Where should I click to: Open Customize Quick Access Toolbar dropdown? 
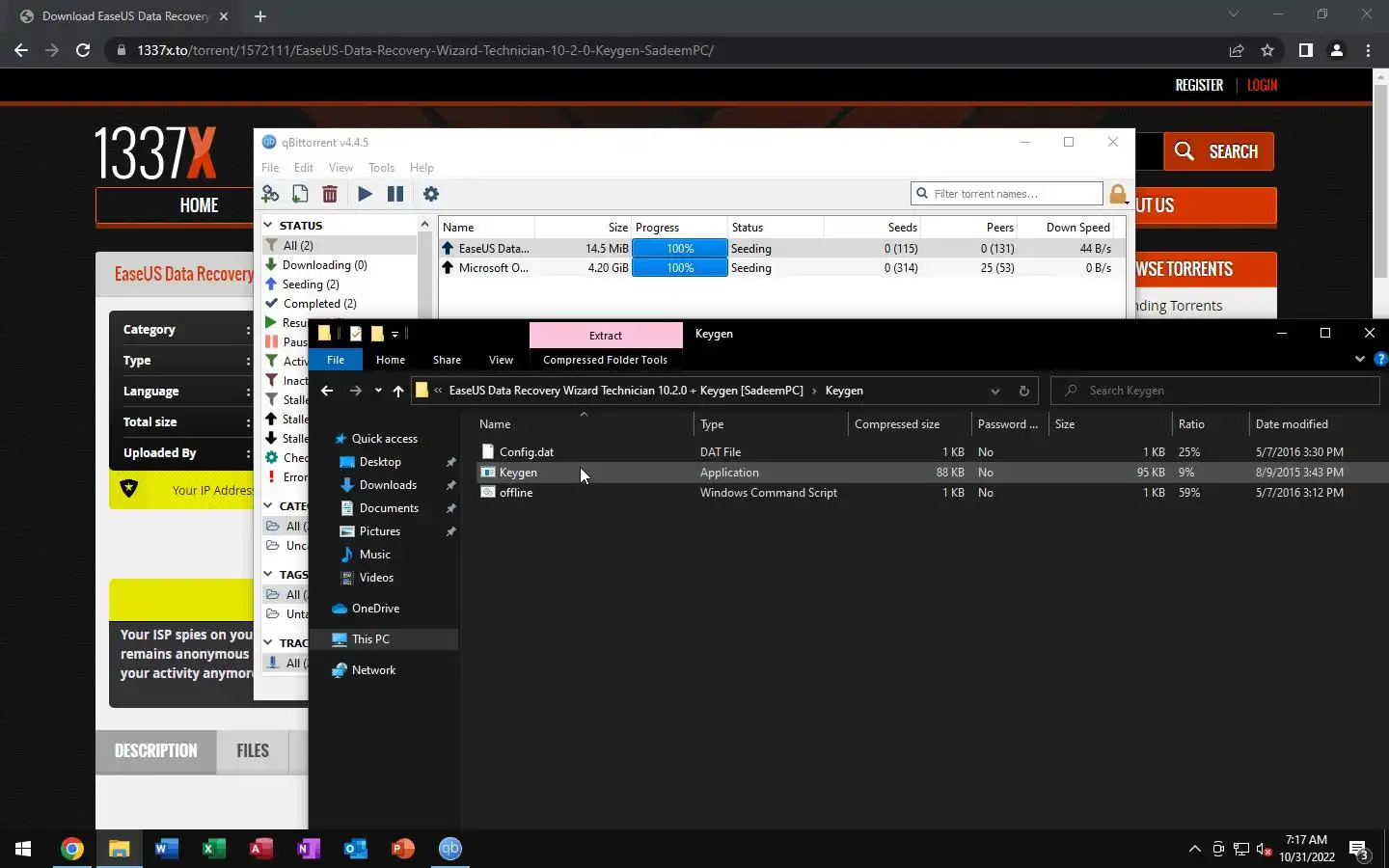point(395,334)
